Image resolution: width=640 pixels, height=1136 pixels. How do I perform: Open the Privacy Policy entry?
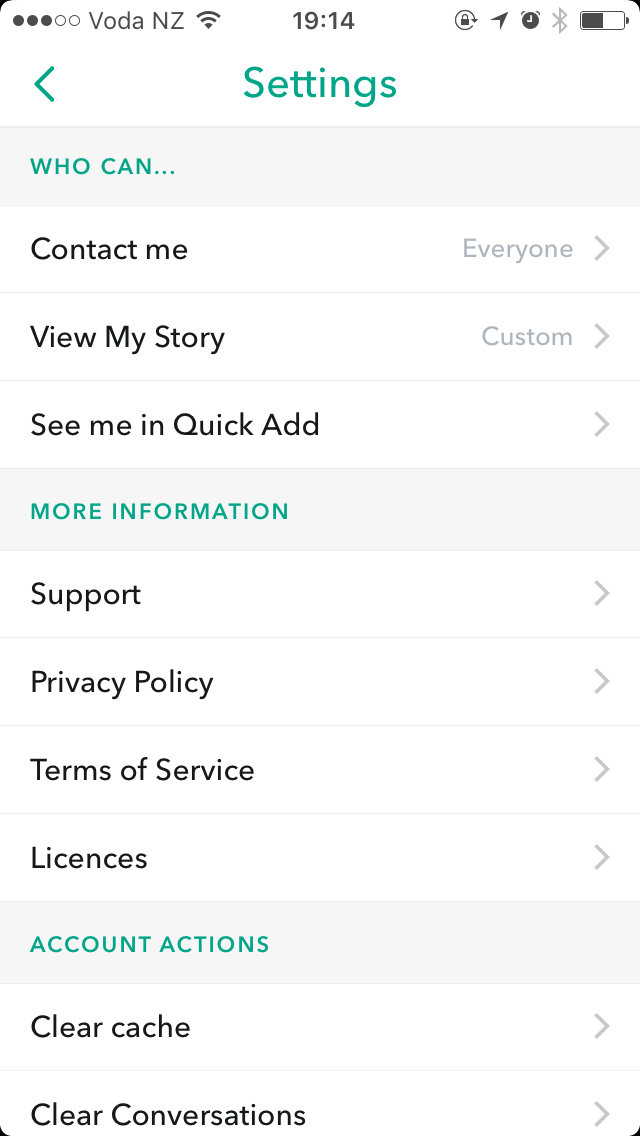coord(320,682)
